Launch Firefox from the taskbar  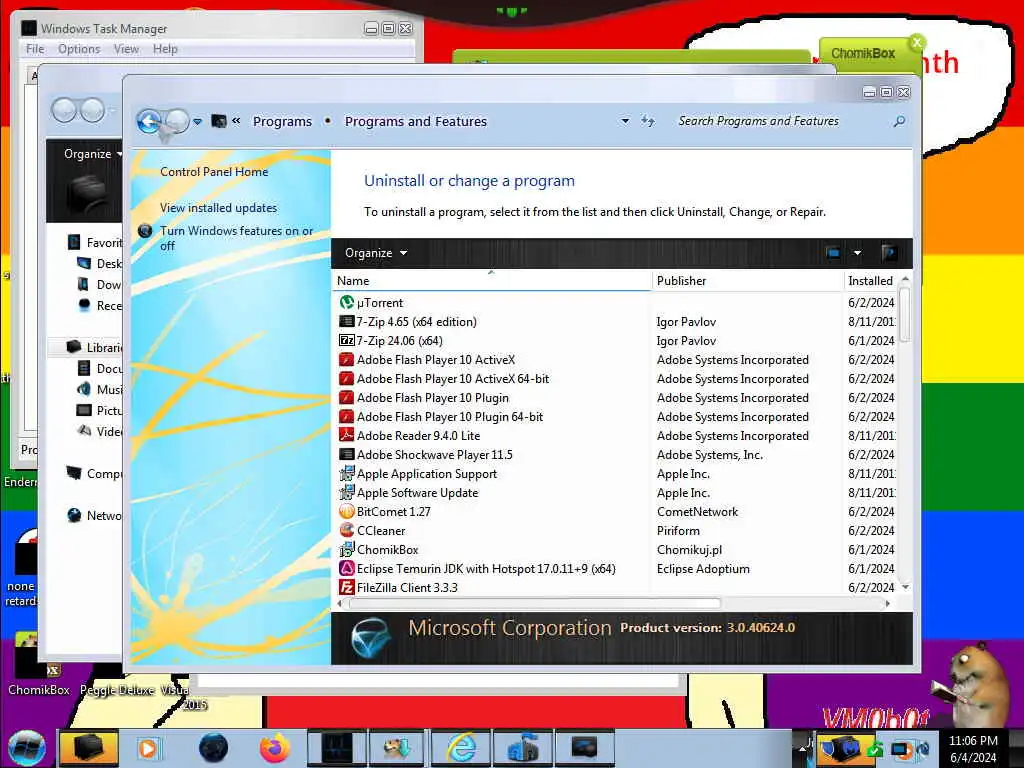274,748
